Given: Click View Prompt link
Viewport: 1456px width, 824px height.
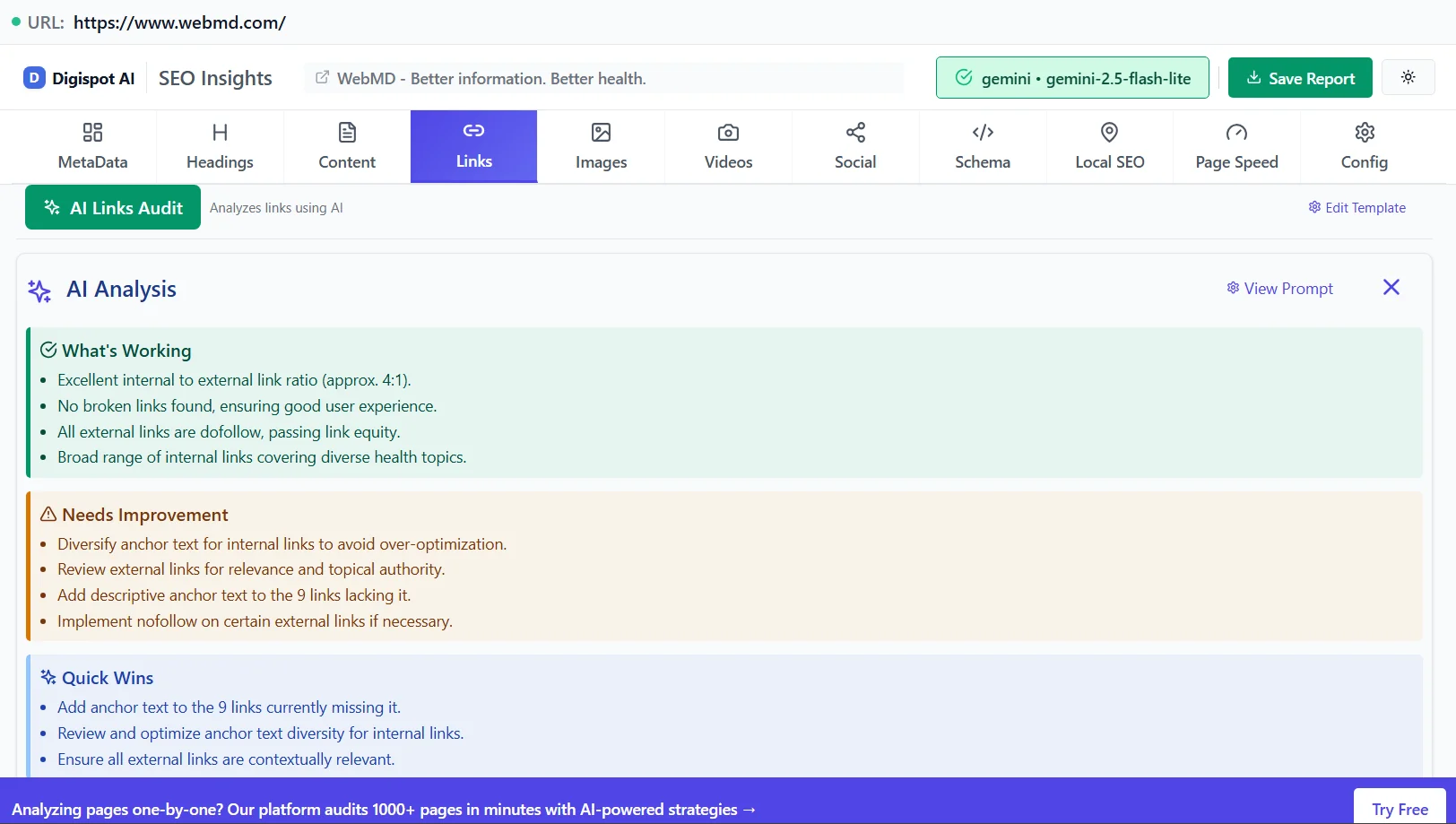Looking at the screenshot, I should (x=1279, y=289).
